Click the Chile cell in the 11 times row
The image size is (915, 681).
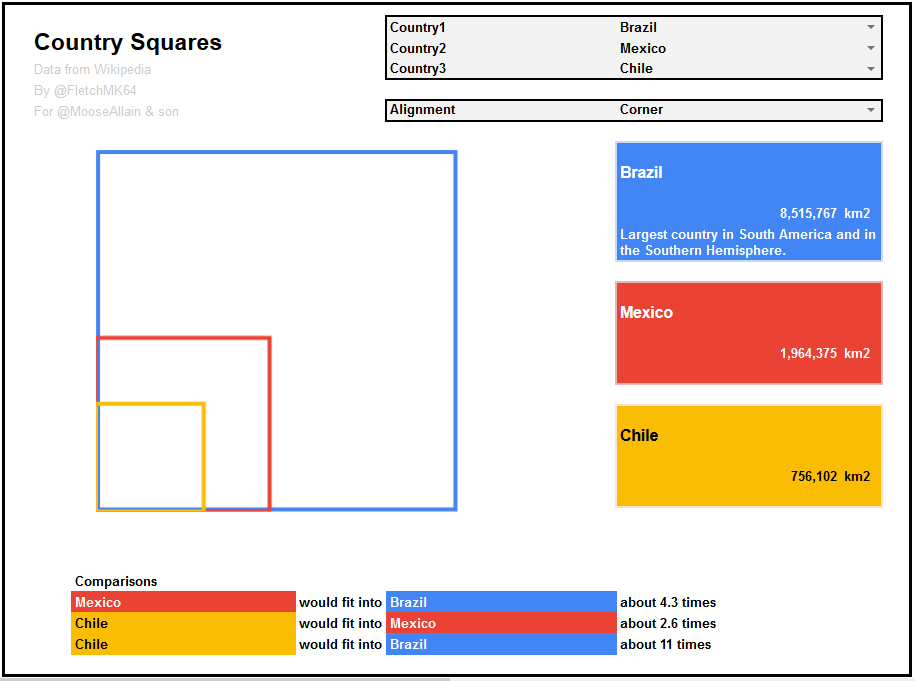click(183, 644)
